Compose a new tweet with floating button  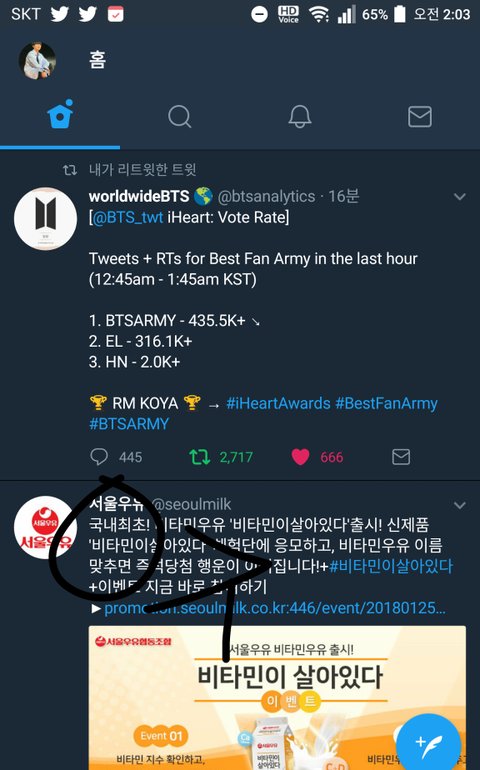point(428,742)
